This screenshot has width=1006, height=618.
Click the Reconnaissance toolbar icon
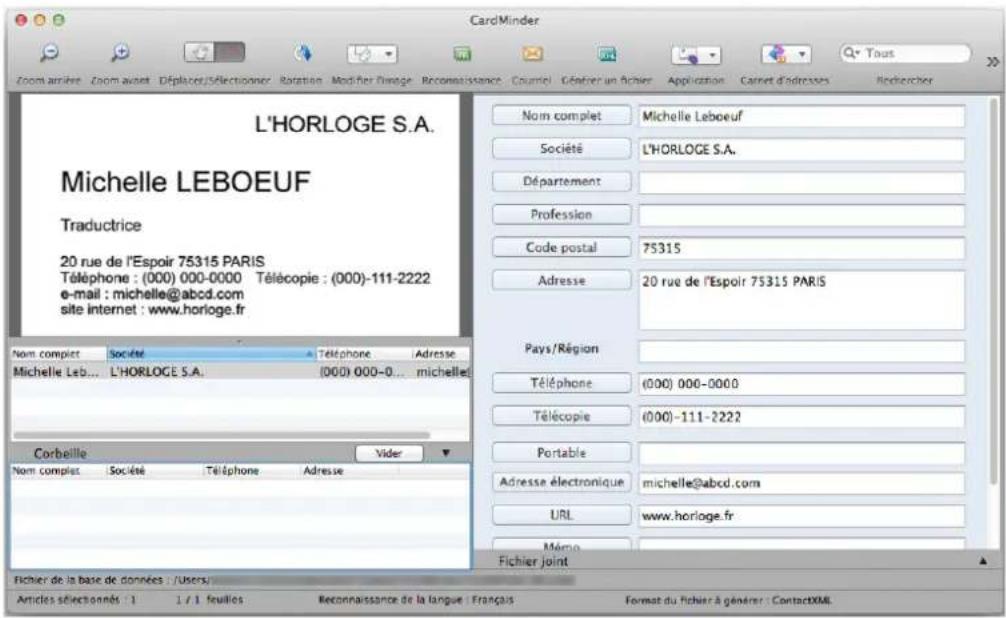tap(462, 54)
